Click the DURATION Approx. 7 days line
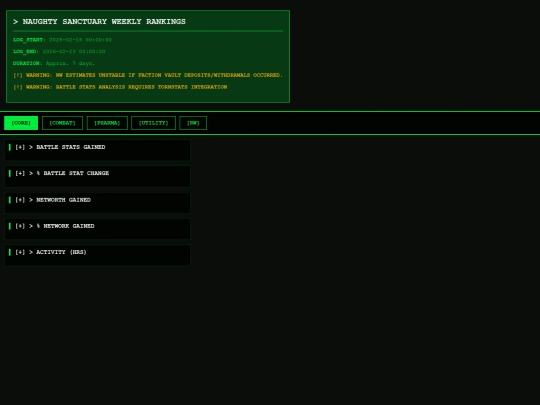The height and width of the screenshot is (405, 540). coord(54,63)
